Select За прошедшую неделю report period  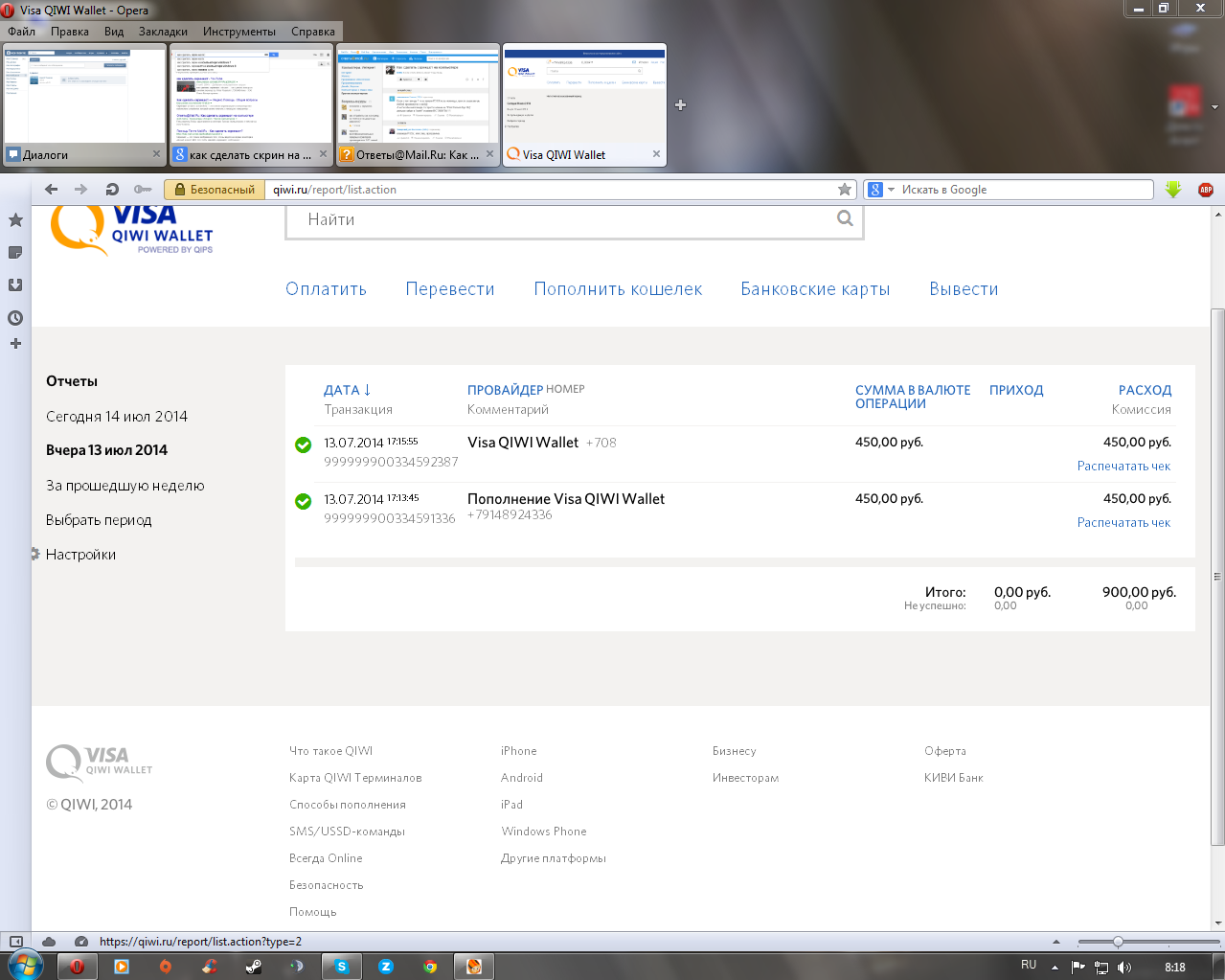(x=125, y=486)
